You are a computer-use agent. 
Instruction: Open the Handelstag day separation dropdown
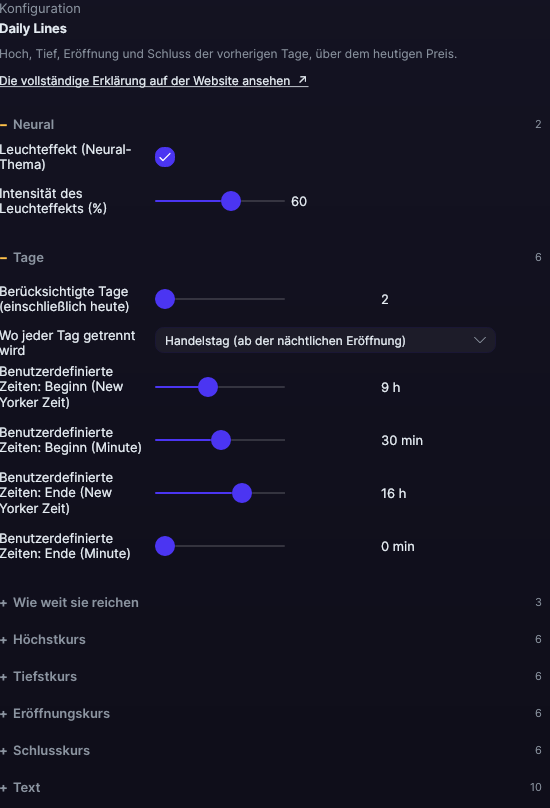coord(325,341)
